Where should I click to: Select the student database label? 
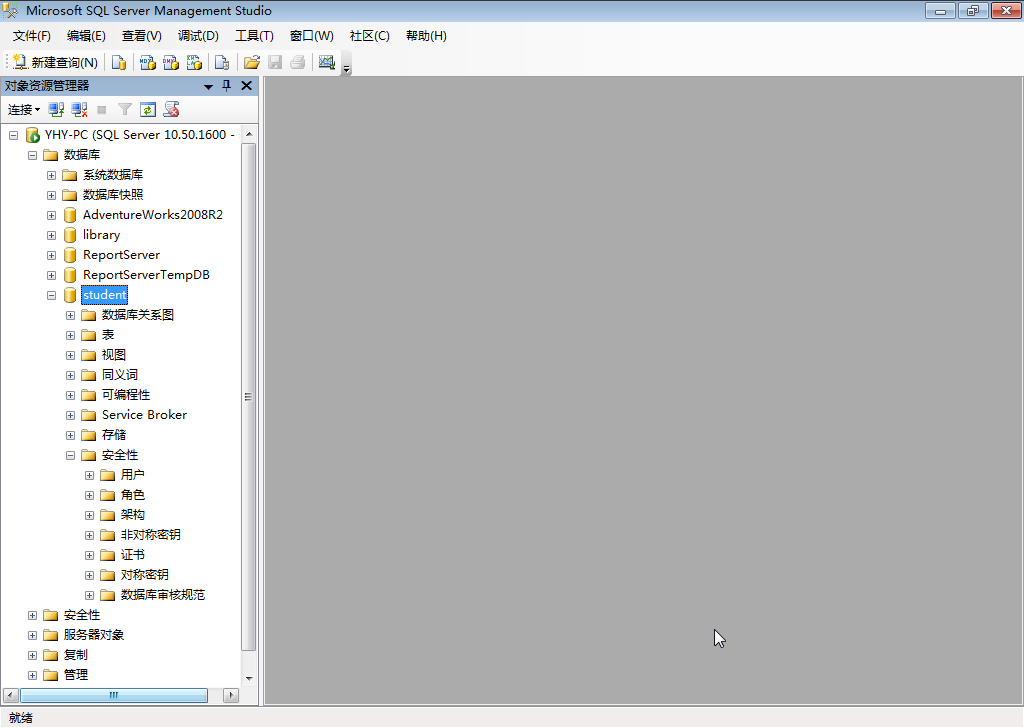click(104, 295)
